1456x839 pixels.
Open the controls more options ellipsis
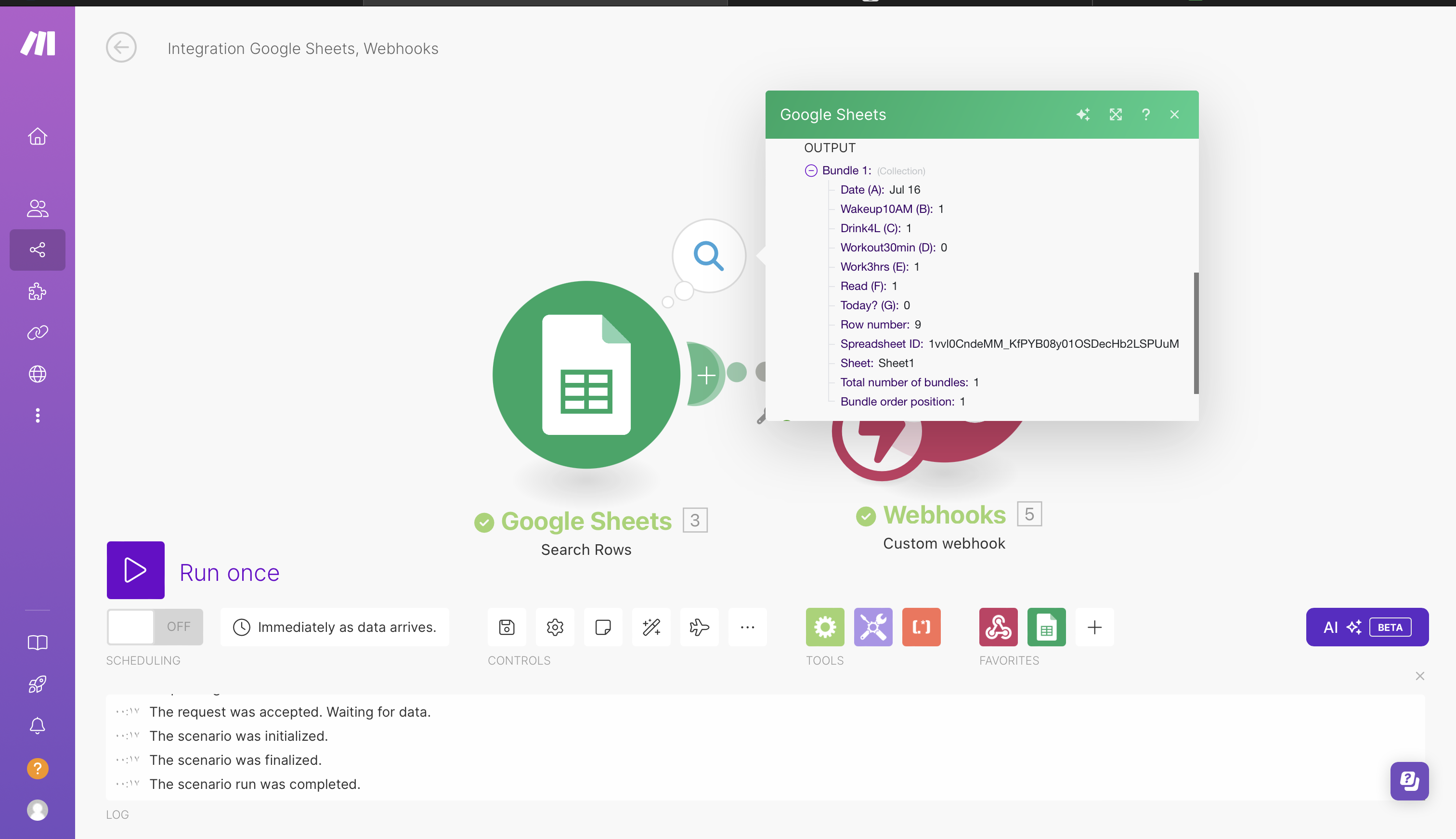(748, 627)
